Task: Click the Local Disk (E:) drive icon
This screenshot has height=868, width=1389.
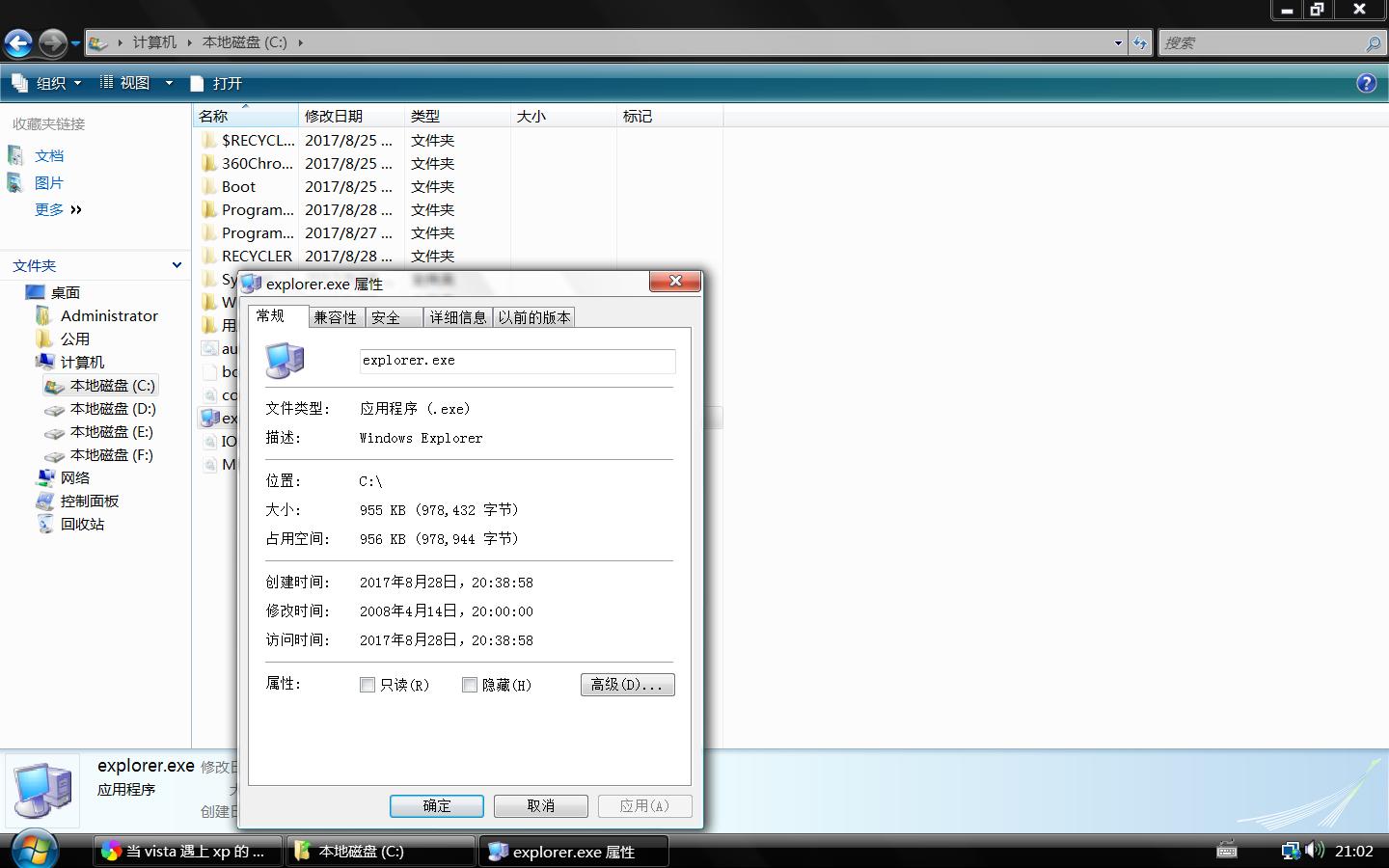Action: pos(55,432)
